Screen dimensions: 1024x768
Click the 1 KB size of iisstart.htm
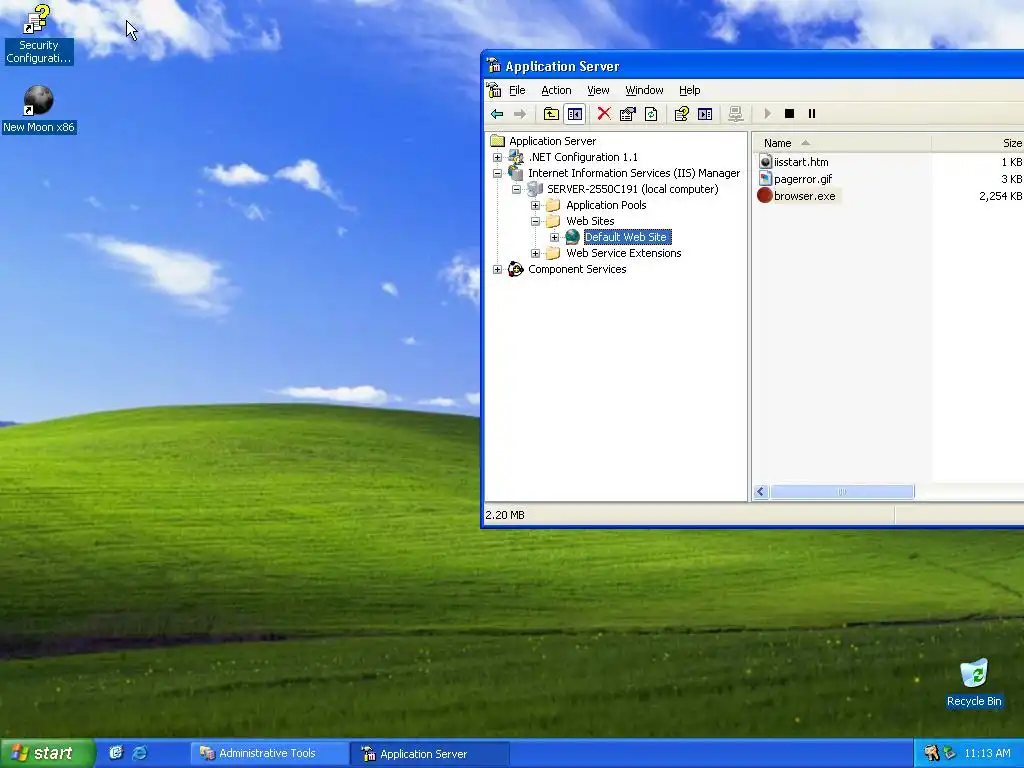coord(1012,162)
